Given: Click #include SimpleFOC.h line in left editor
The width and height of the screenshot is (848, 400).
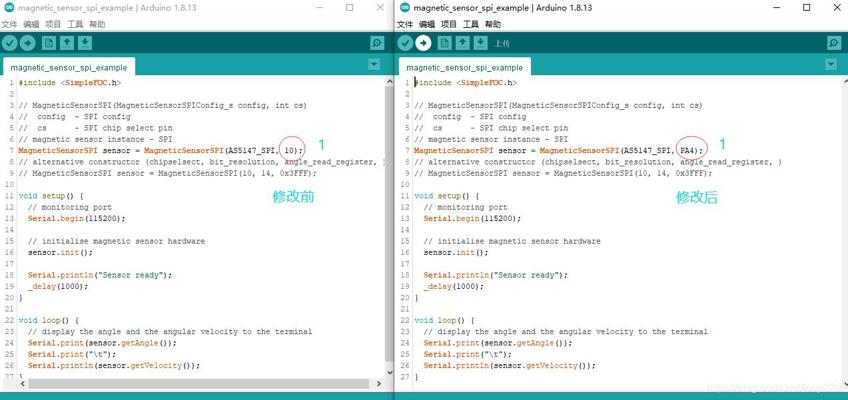Looking at the screenshot, I should [70, 83].
